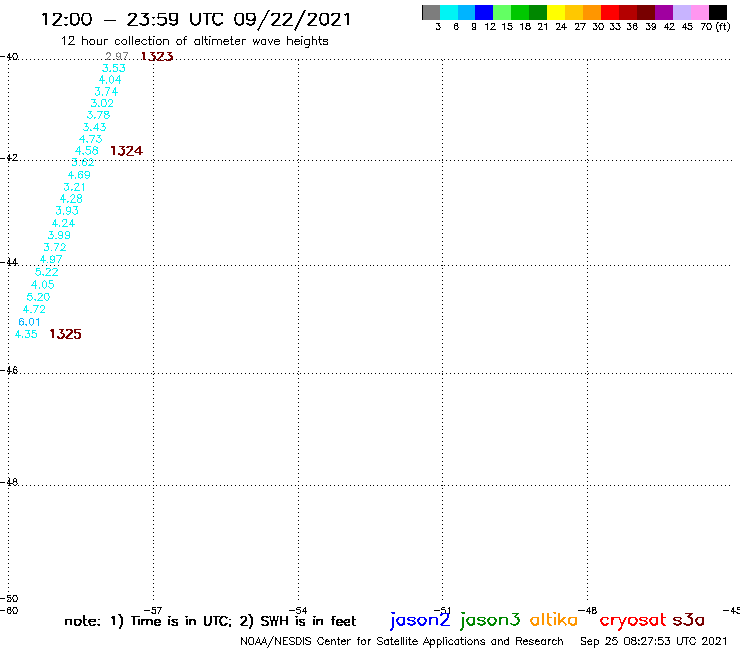The height and width of the screenshot is (650, 740).
Task: Click the bright red 33 ft legend swatch
Action: click(x=610, y=12)
